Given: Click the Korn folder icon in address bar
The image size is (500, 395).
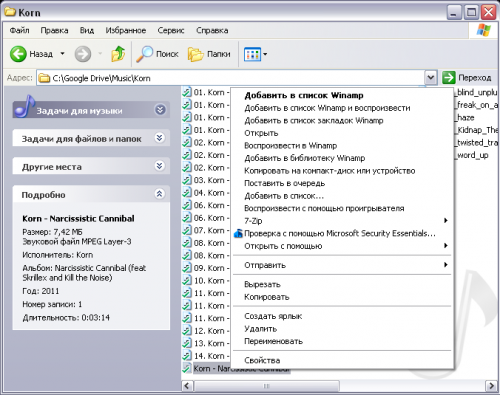Looking at the screenshot, I should coord(44,78).
